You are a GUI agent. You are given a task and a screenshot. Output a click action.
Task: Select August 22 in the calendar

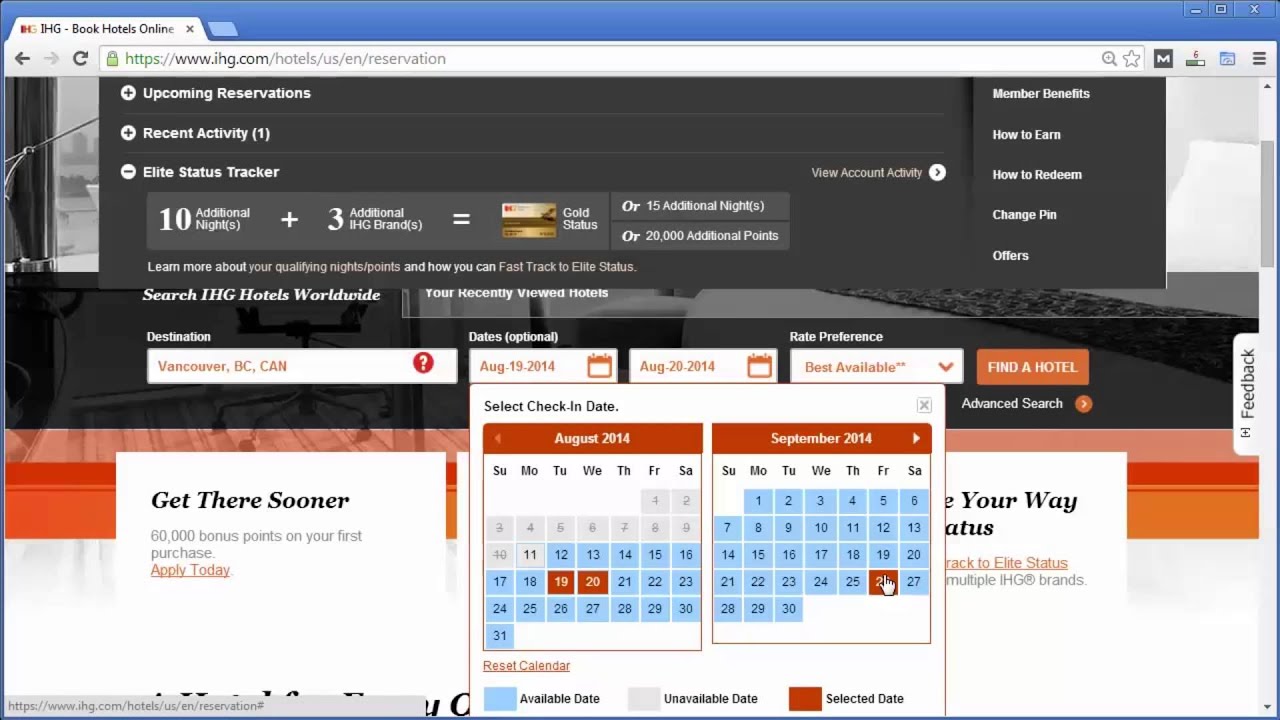655,582
